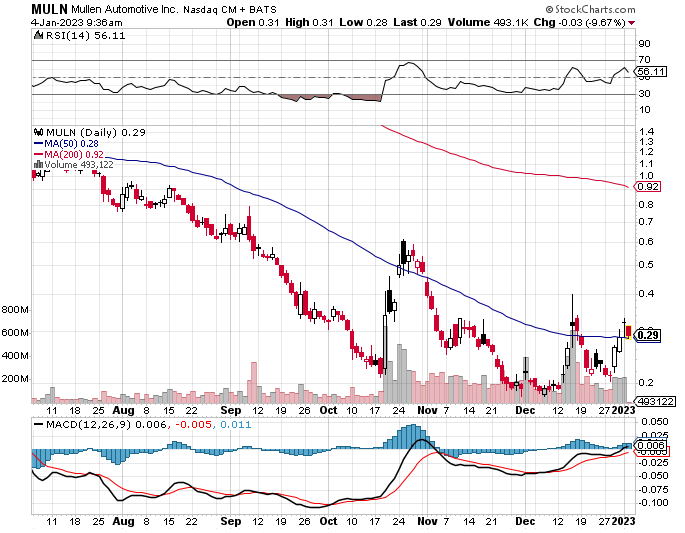Click the 0.92 MA(200) price tag
The width and height of the screenshot is (685, 533).
point(647,187)
